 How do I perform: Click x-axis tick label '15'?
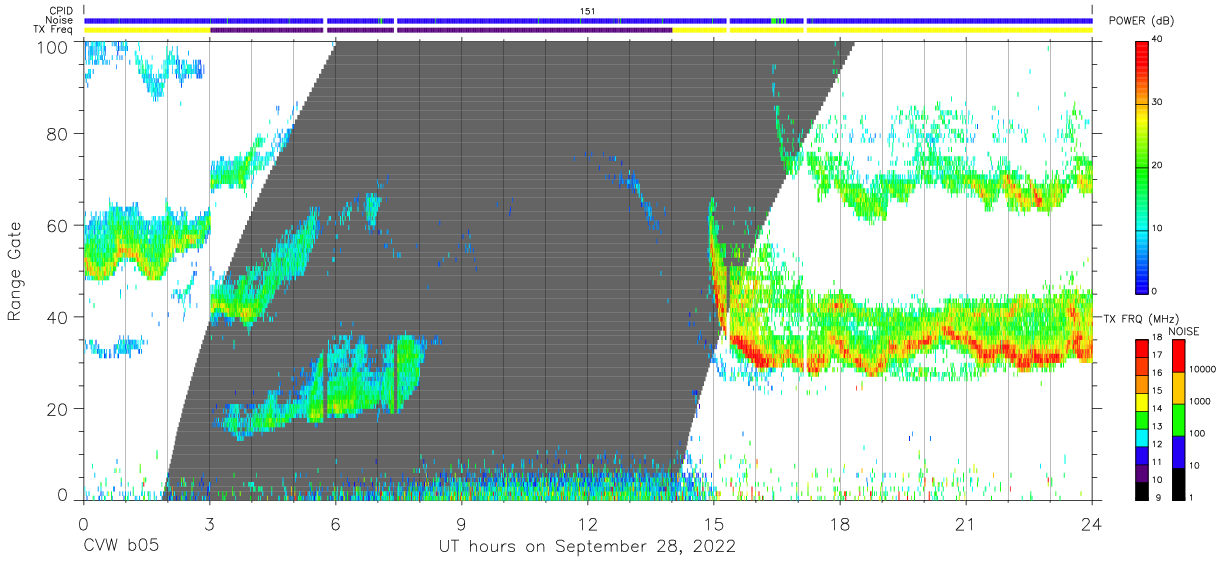713,524
